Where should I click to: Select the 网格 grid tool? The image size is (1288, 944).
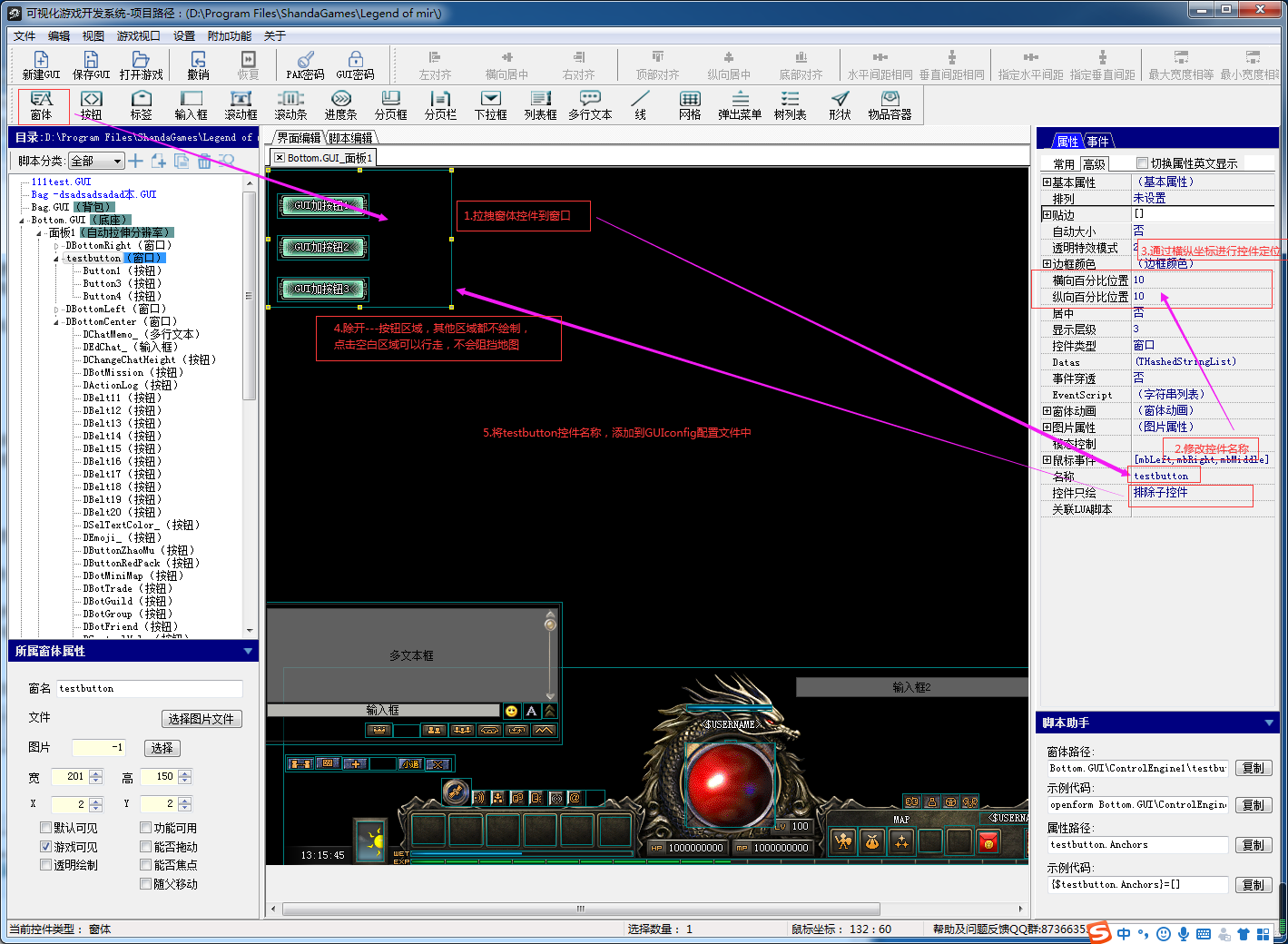[x=690, y=106]
